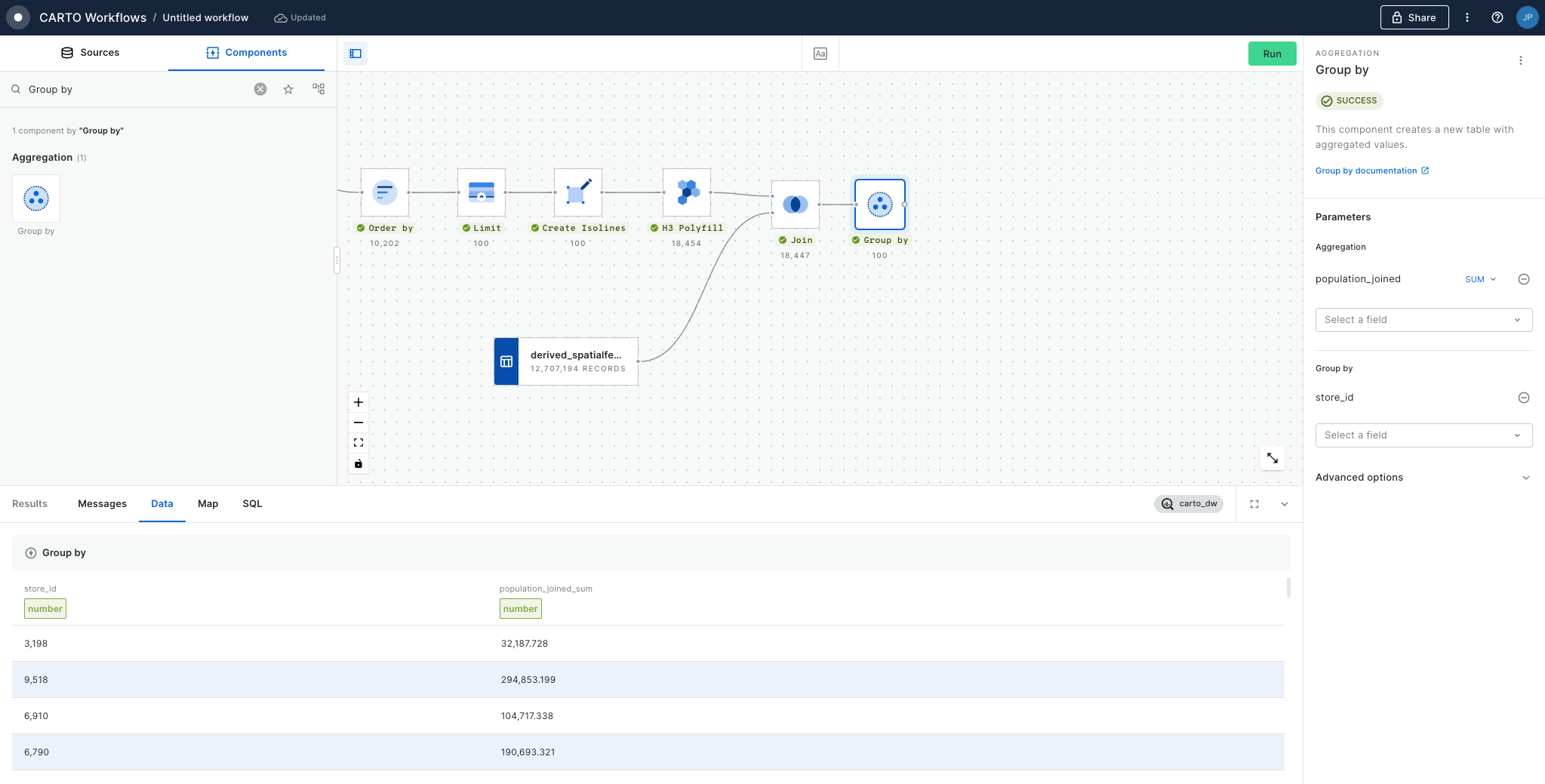The width and height of the screenshot is (1545, 784).
Task: Click the H3 Polyfill node icon
Action: pyautogui.click(x=686, y=192)
